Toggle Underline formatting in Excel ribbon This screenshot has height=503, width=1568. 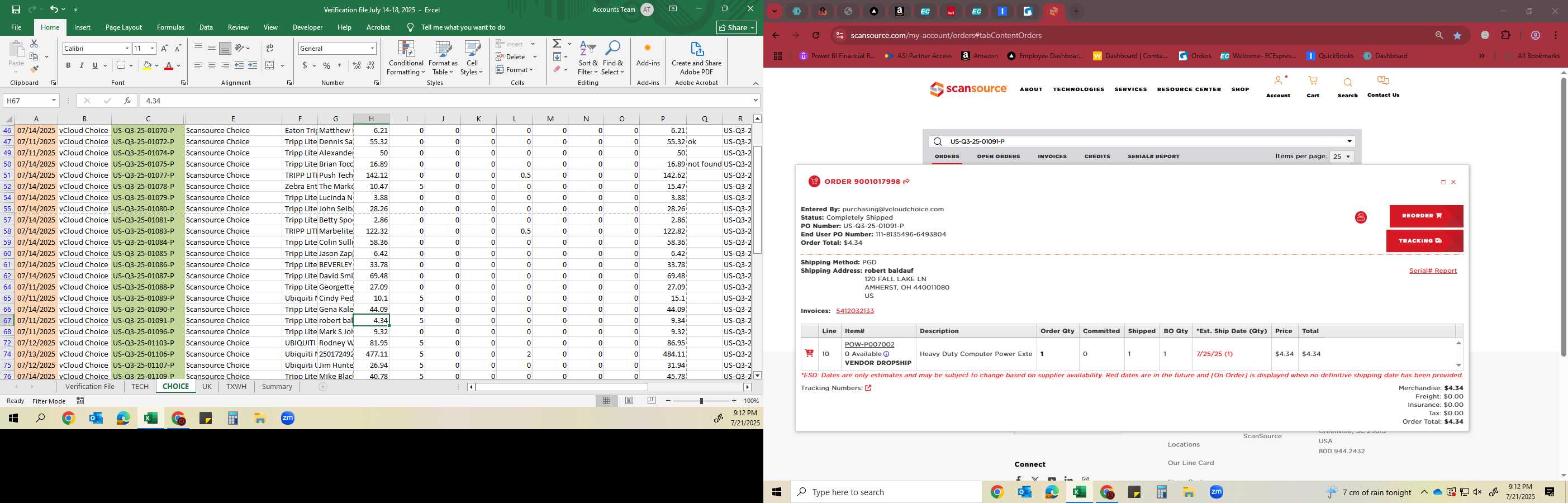[x=95, y=66]
